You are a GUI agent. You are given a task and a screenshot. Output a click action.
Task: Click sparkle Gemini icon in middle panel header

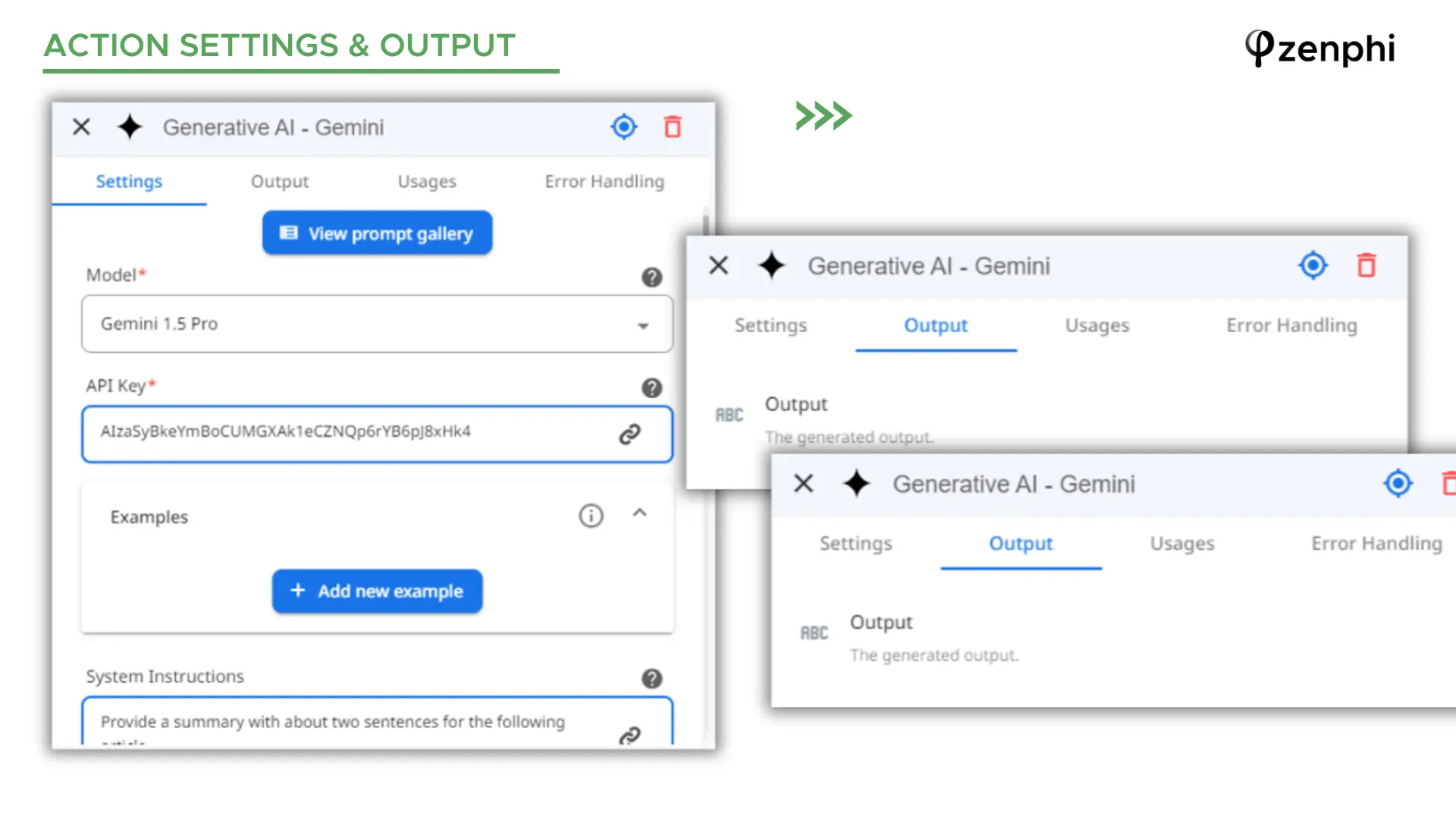[x=771, y=265]
